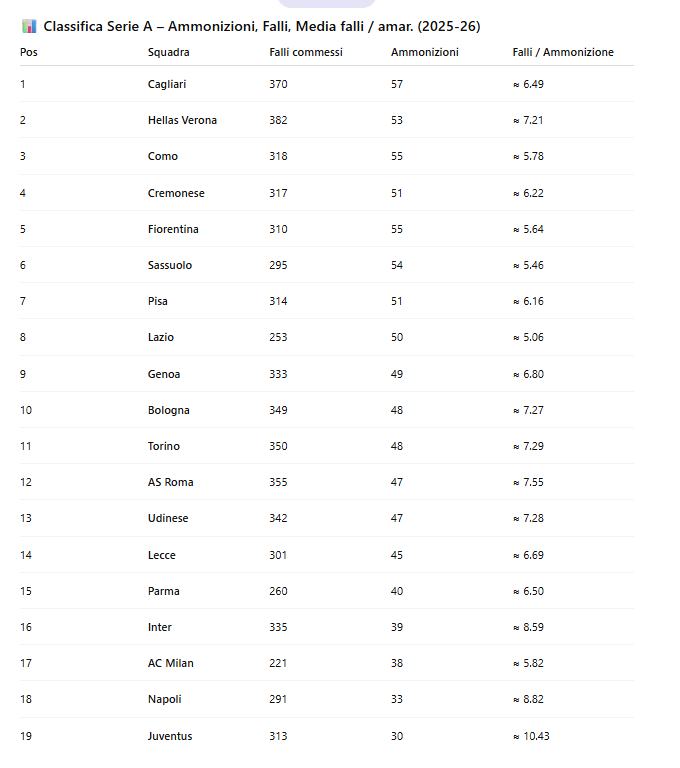Select the Cagliari team name cell
Viewport: 680px width, 768px height.
167,84
